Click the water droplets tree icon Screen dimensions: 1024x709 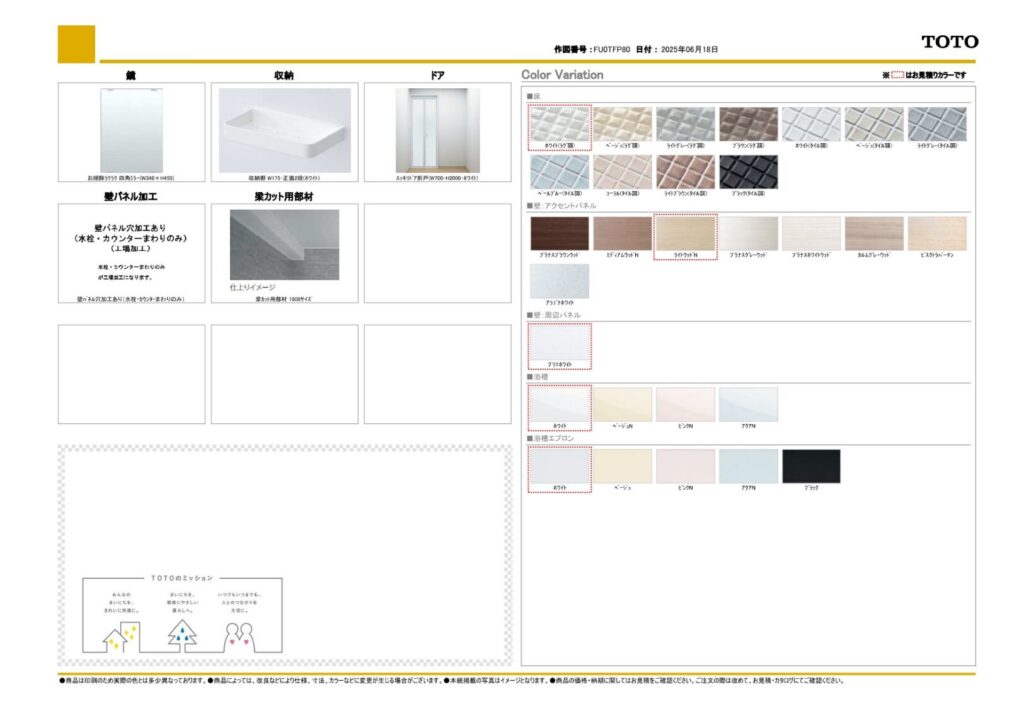181,633
